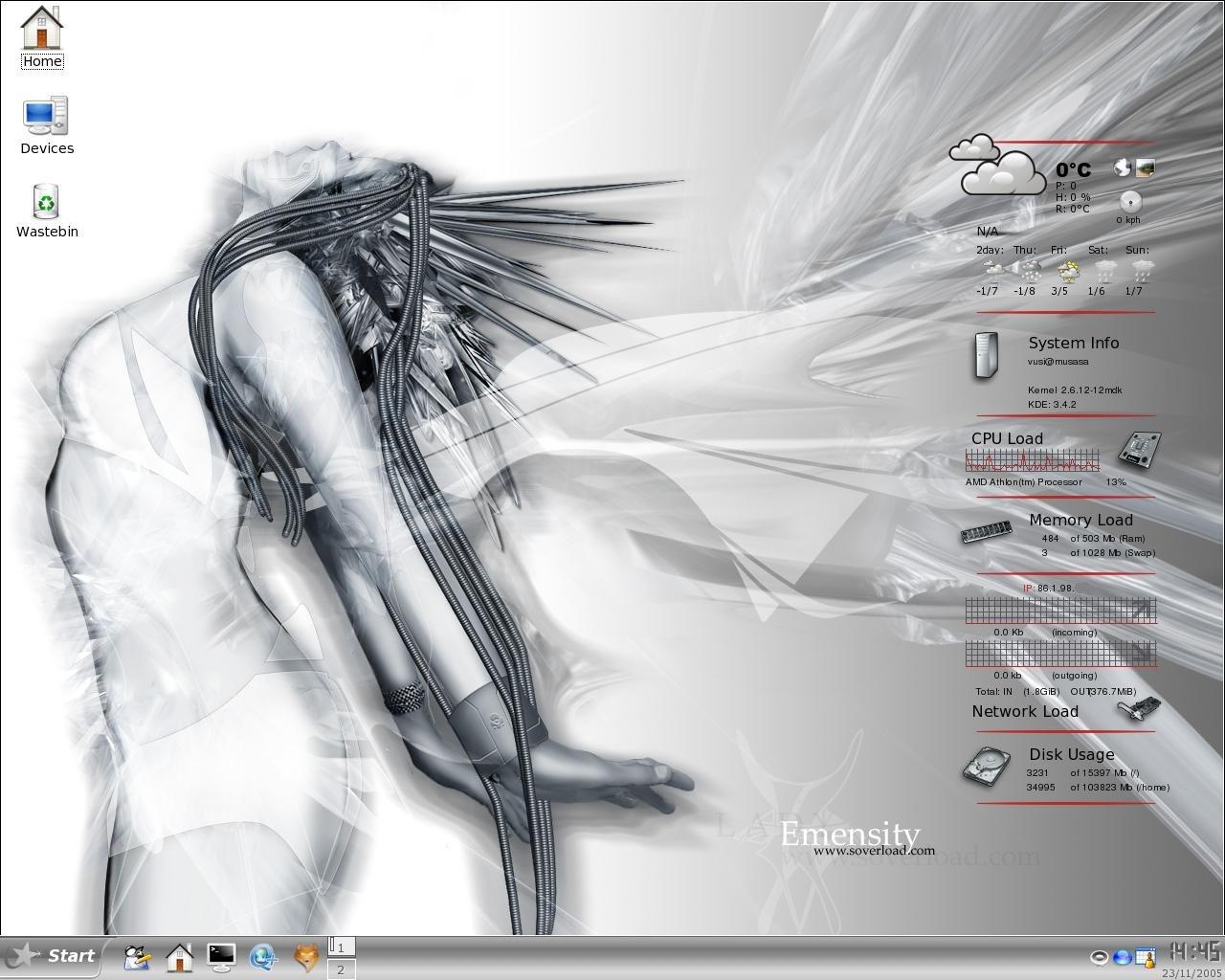Screen dimensions: 1225x980
Task: Switch to virtual desktop 1
Action: pos(342,947)
